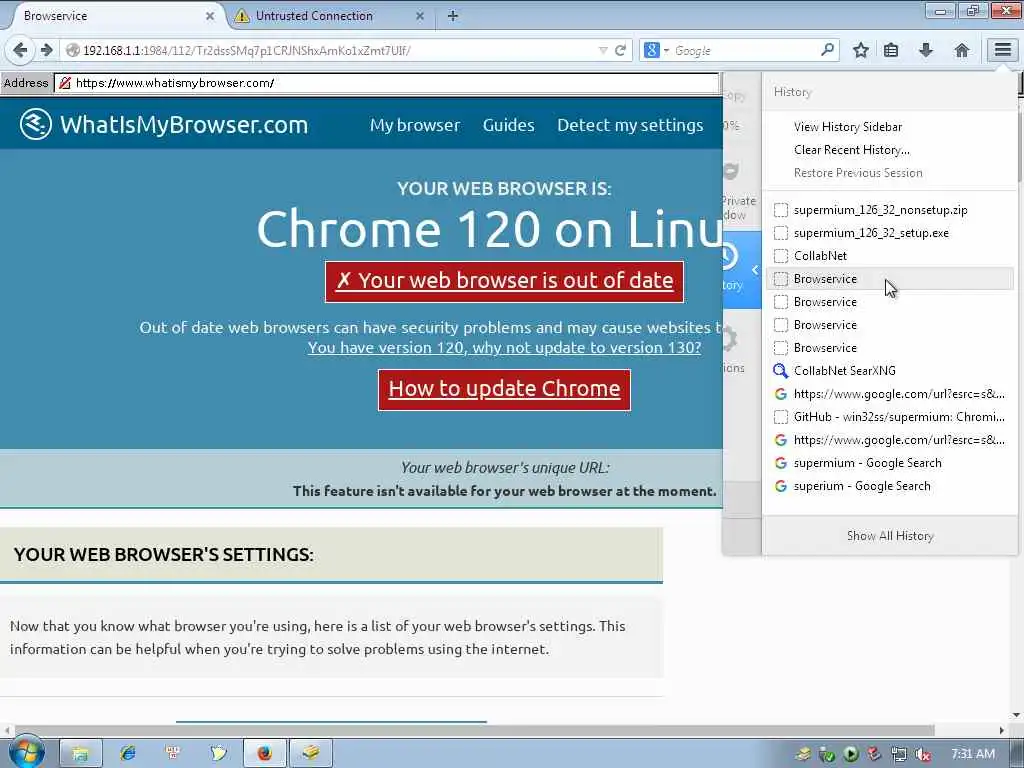The height and width of the screenshot is (768, 1024).
Task: Collapse history panel with left chevron
Action: (x=754, y=270)
